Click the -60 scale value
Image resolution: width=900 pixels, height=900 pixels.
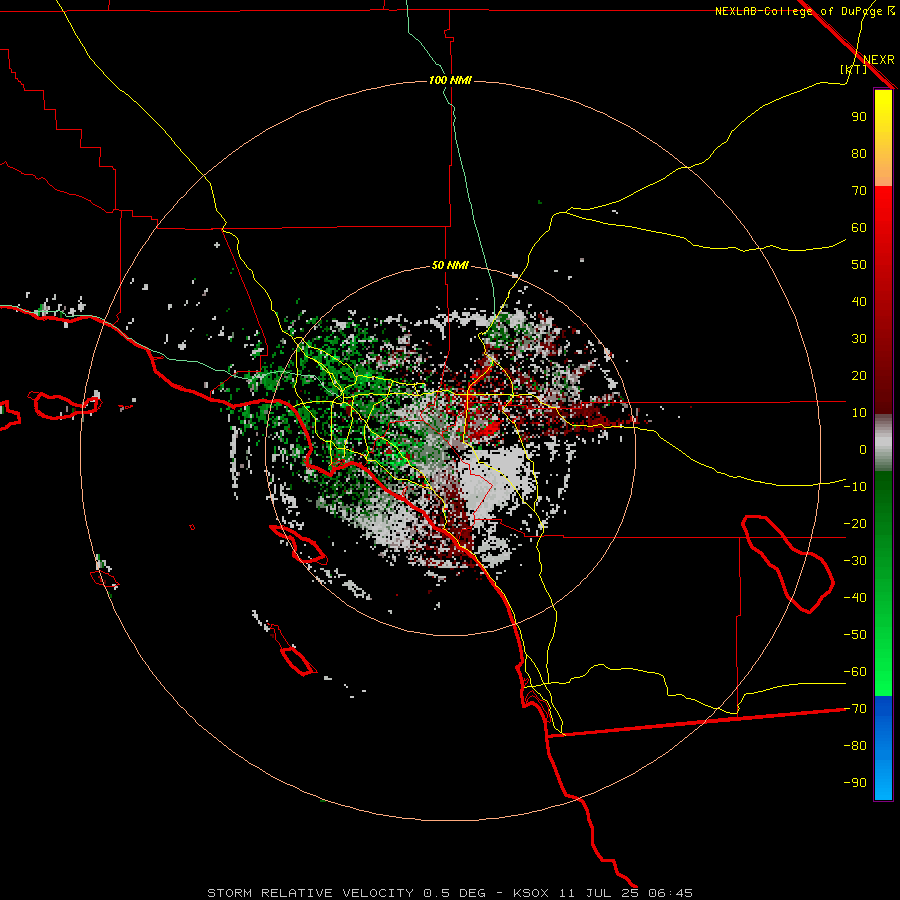tap(855, 672)
